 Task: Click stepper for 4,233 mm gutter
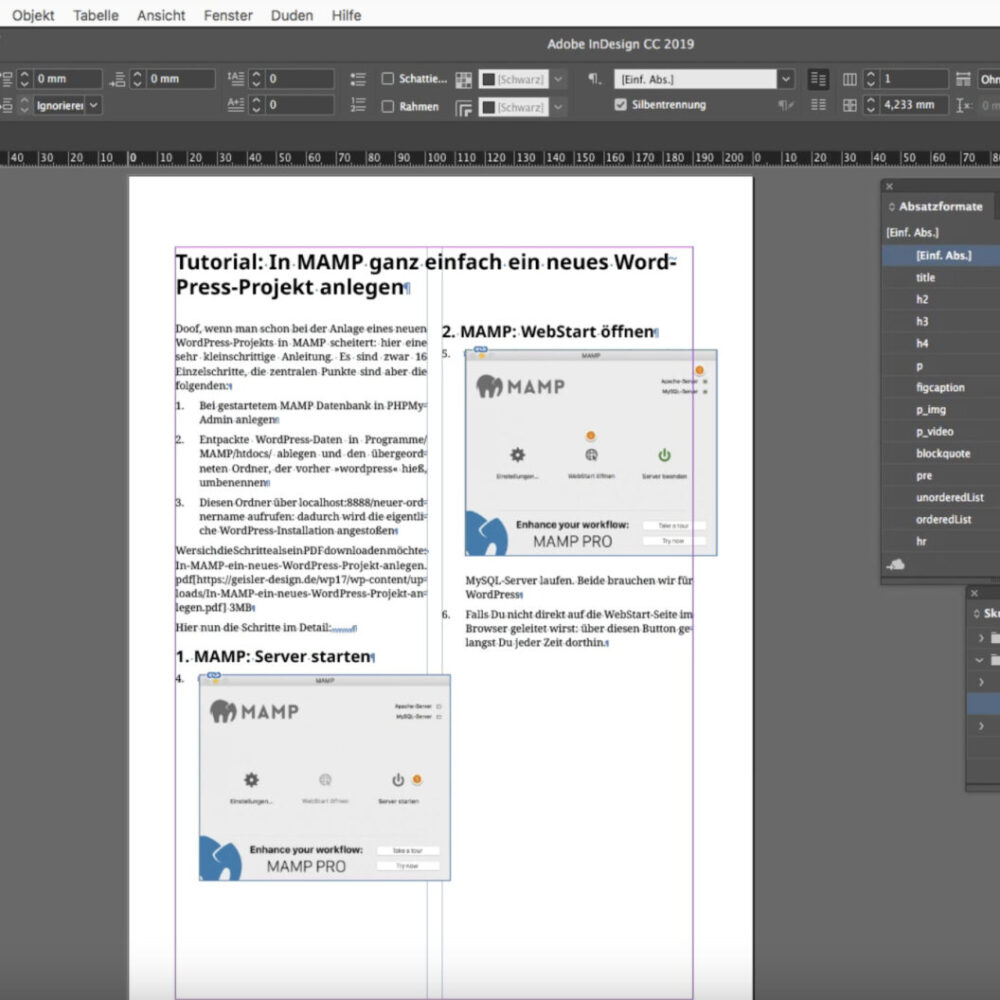[x=871, y=105]
